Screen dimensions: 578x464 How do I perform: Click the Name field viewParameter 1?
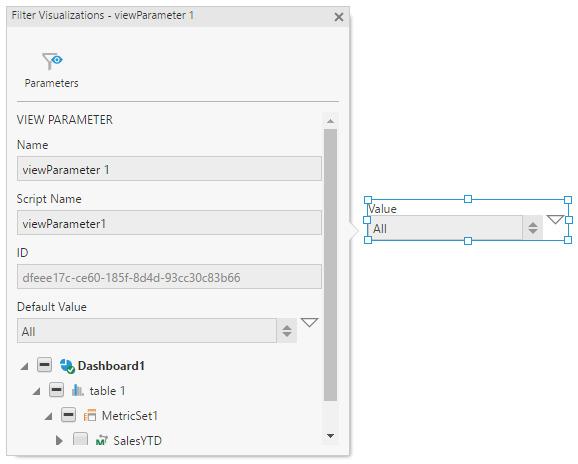pos(169,169)
